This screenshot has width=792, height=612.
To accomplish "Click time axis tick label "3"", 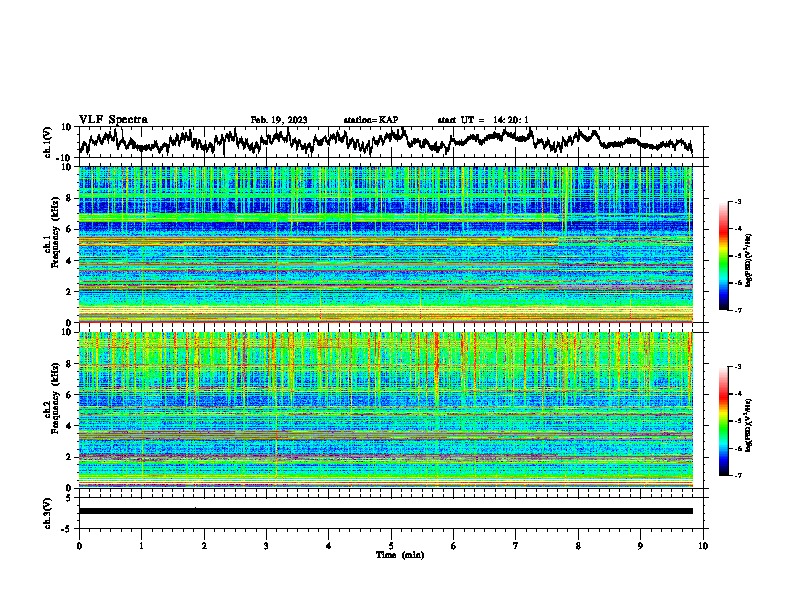I will pos(266,545).
